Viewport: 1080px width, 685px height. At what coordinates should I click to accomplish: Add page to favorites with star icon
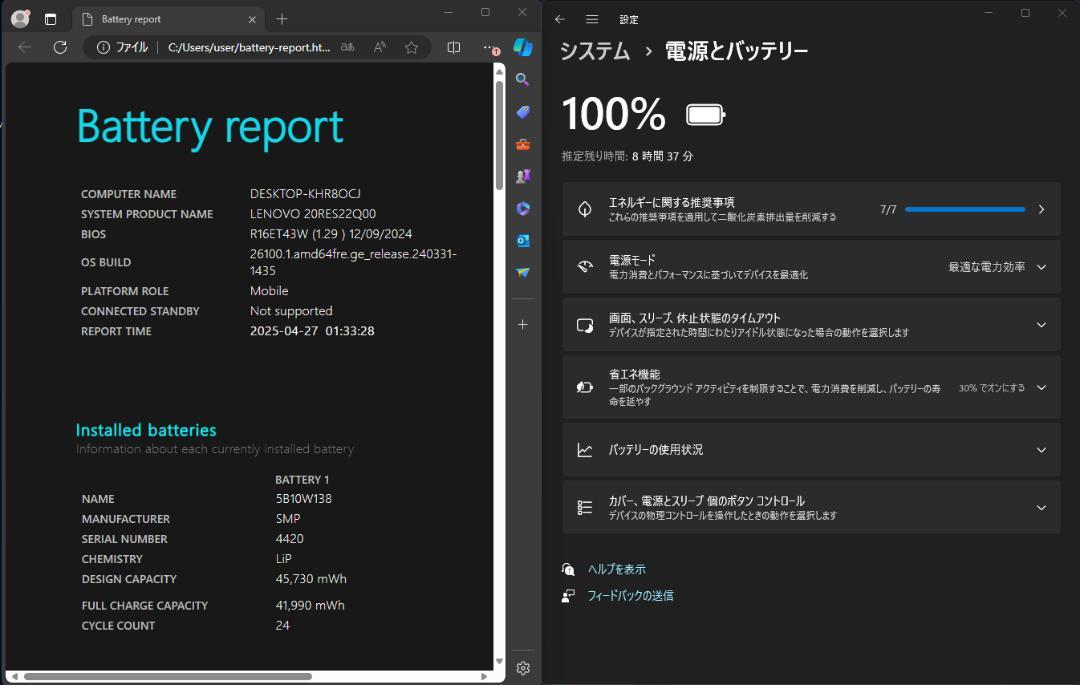[x=411, y=48]
